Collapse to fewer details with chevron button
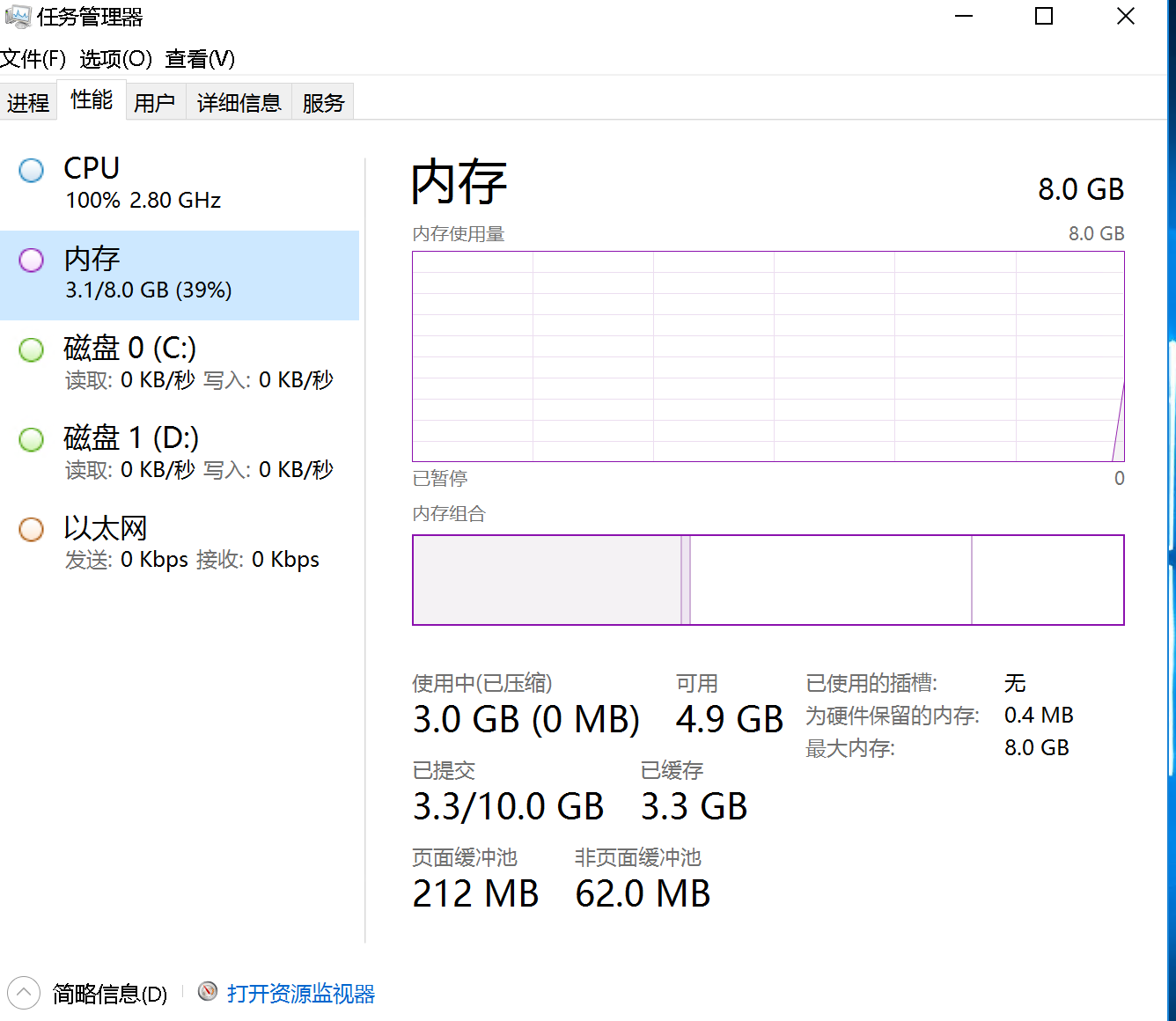This screenshot has width=1176, height=1021. (x=24, y=993)
